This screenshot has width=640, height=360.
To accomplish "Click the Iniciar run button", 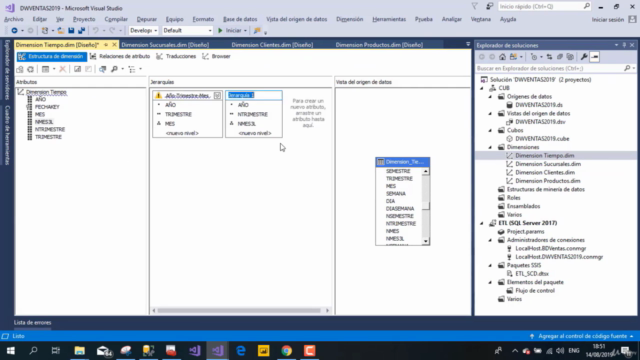I will (x=230, y=31).
